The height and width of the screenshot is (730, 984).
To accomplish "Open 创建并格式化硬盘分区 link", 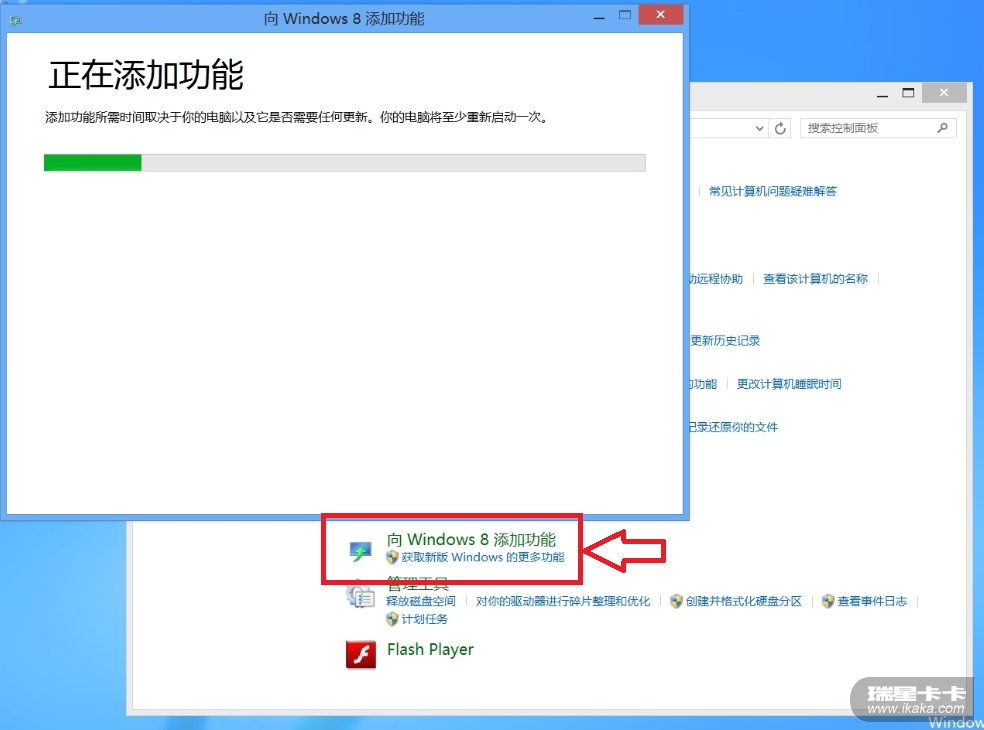I will click(x=743, y=601).
